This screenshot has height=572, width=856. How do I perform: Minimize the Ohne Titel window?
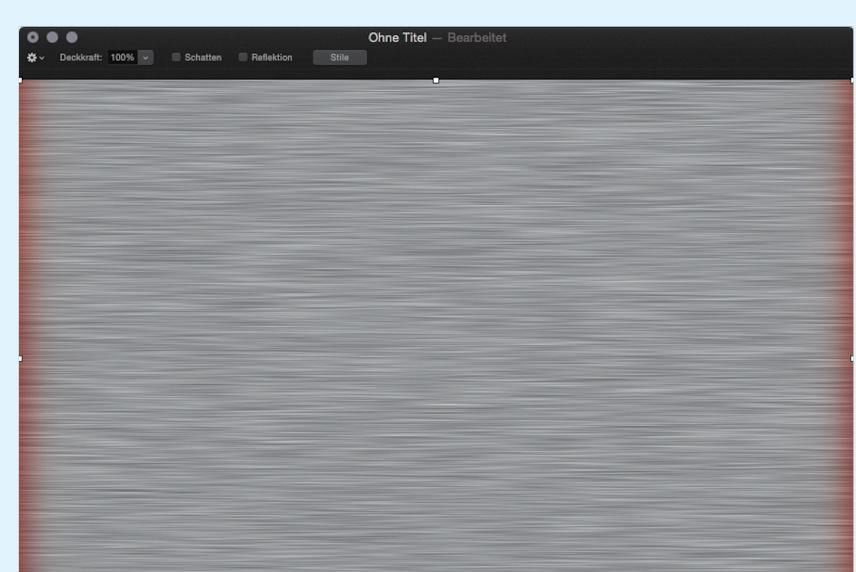(52, 37)
